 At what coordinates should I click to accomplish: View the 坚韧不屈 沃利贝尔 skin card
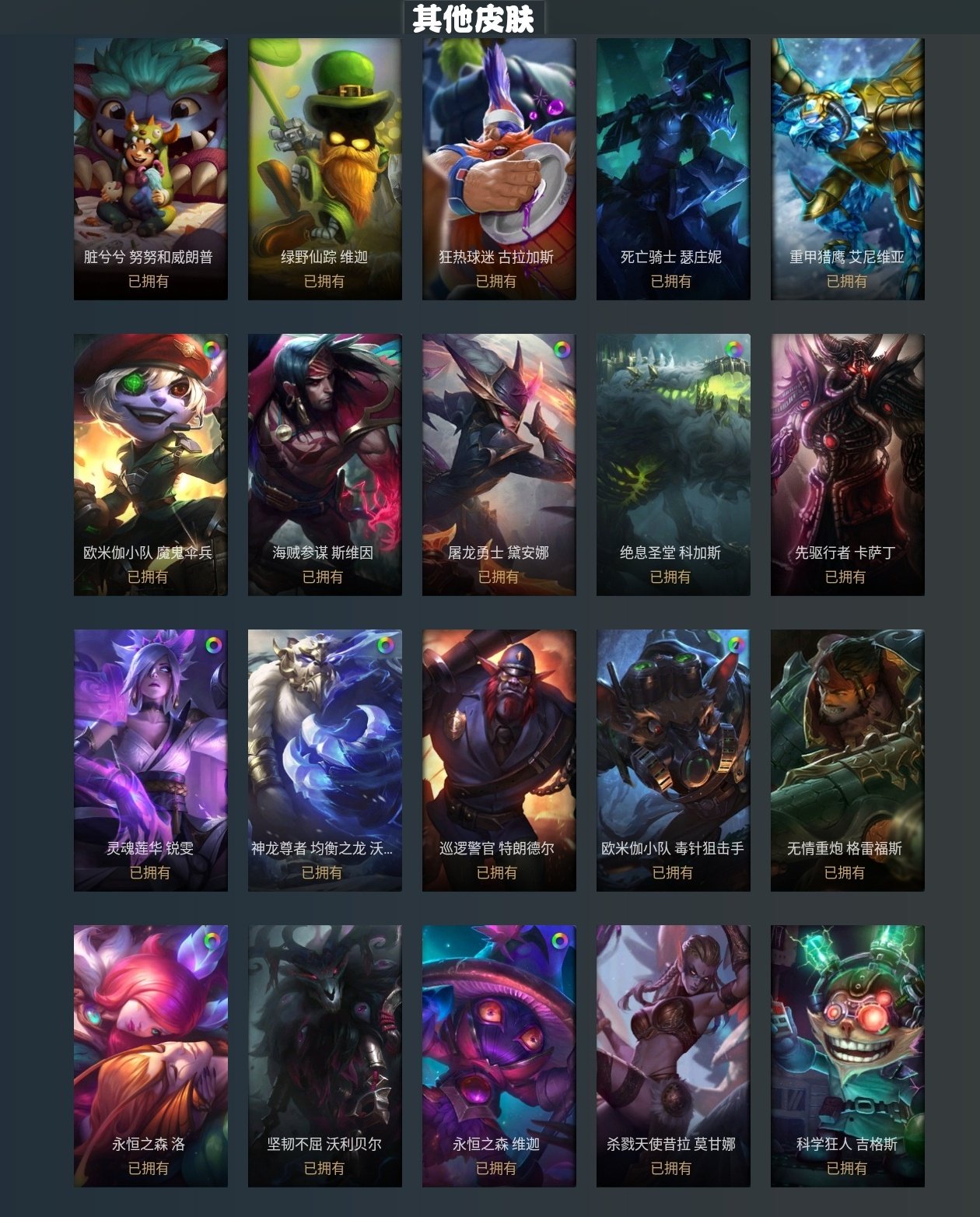pyautogui.click(x=325, y=1056)
